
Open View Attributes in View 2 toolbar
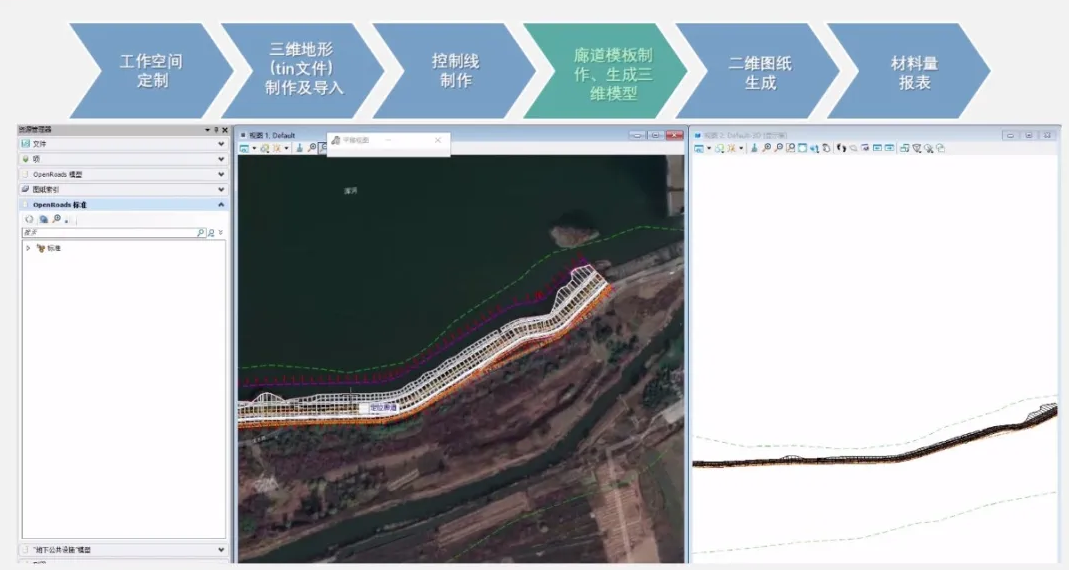tap(699, 148)
